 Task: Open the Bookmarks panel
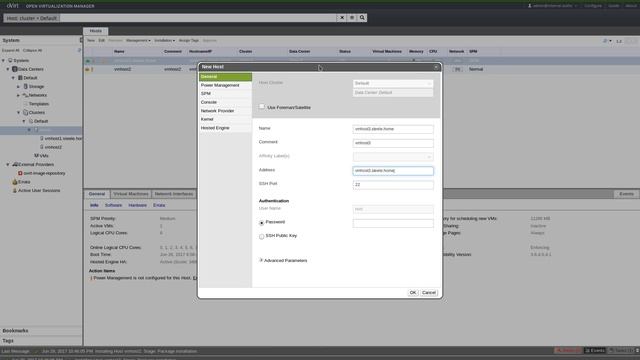(41, 331)
